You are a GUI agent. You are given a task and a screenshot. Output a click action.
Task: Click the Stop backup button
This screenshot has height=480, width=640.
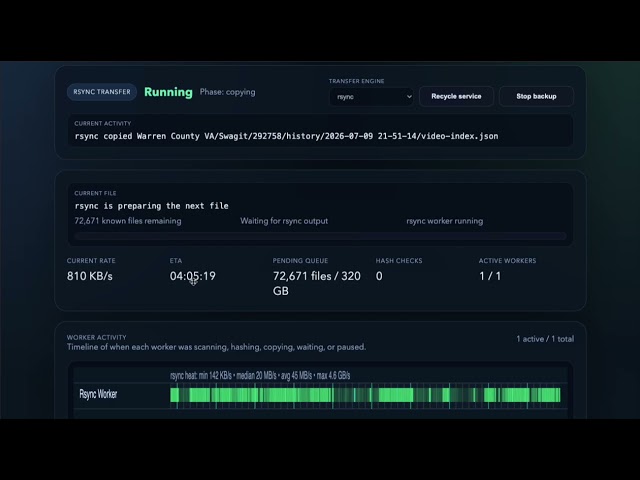[x=536, y=96]
